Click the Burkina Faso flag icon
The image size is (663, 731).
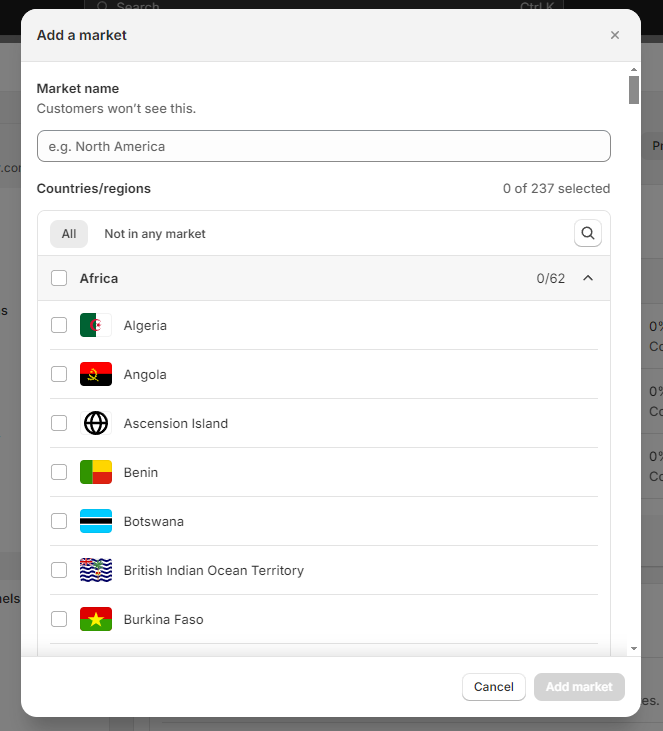[x=96, y=619]
